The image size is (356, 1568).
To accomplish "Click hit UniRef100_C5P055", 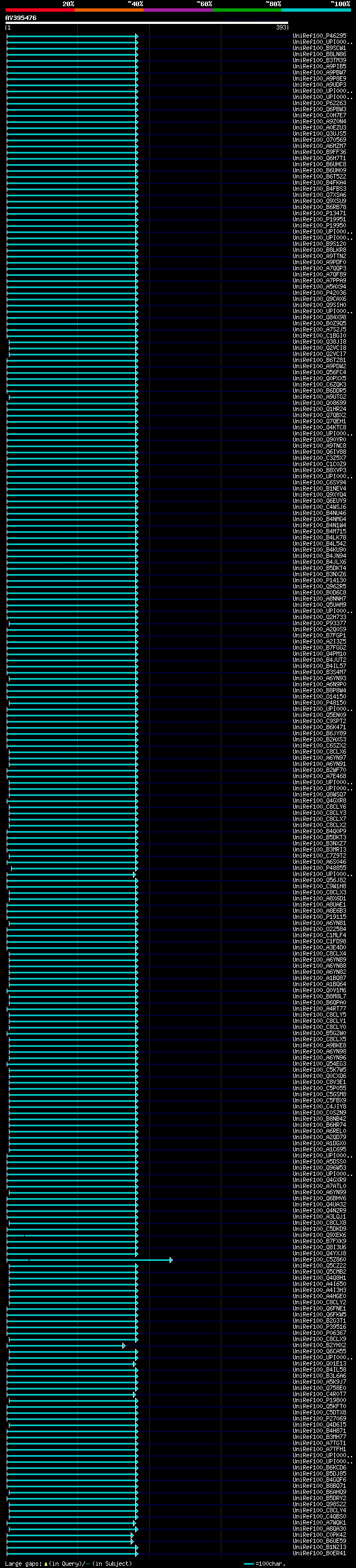I will [x=319, y=1089].
